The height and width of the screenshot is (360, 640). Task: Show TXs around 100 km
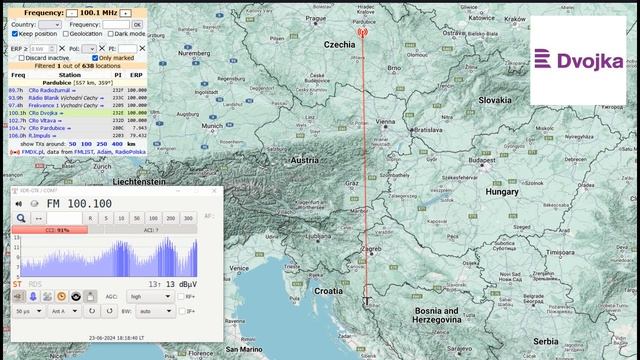pos(86,144)
